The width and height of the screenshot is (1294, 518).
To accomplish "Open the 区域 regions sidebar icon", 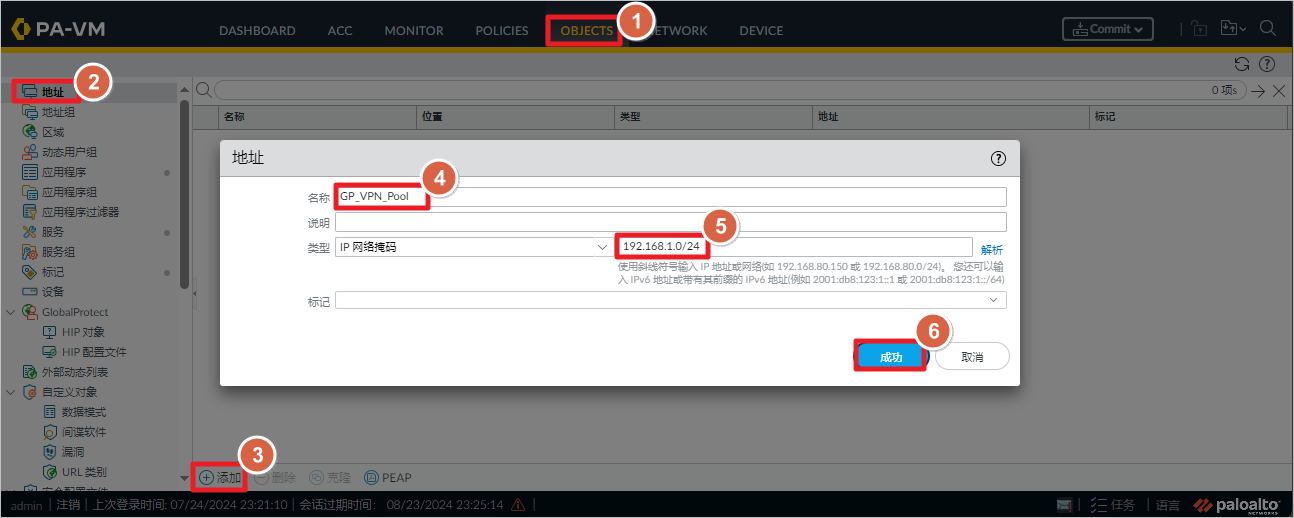I will click(x=30, y=132).
